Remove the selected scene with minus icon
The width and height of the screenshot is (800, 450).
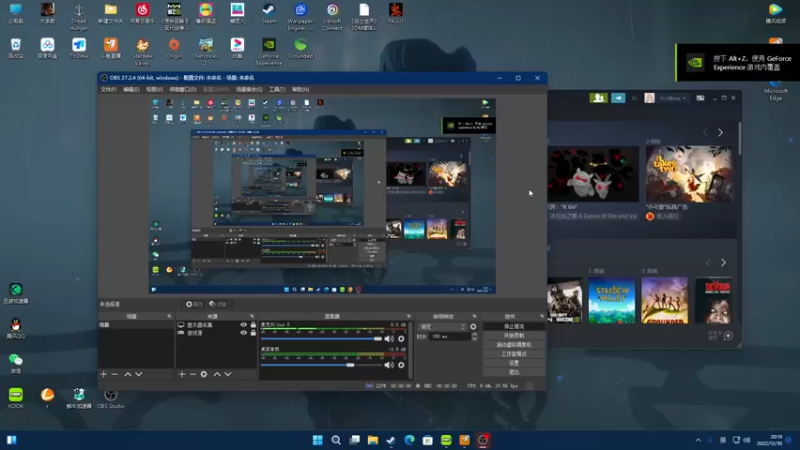click(x=114, y=374)
